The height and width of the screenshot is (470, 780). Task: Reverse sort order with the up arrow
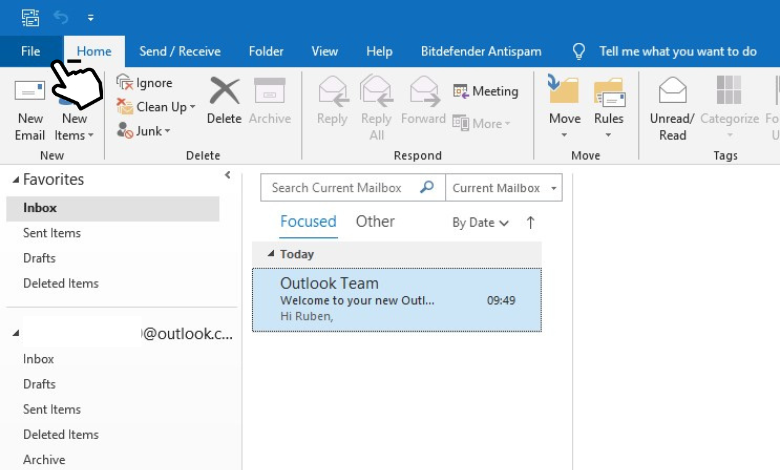(x=530, y=222)
